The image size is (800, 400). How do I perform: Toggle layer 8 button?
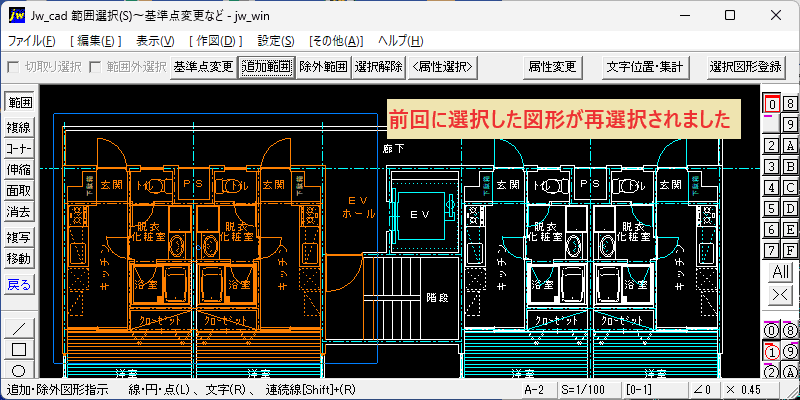[790, 104]
